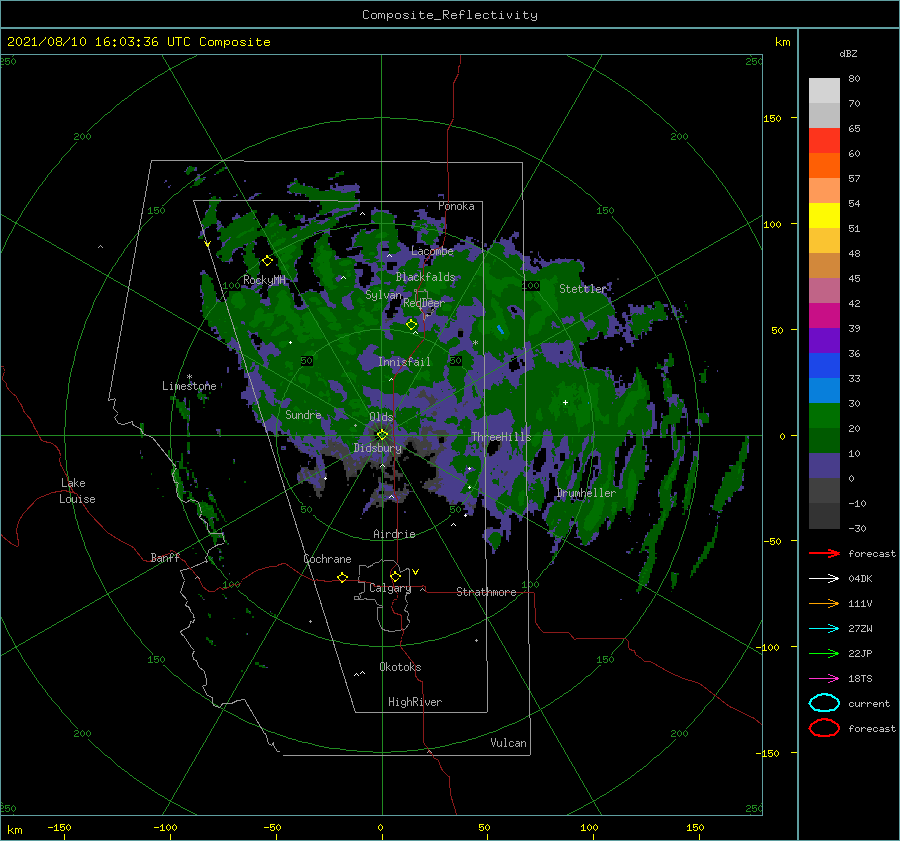
Task: Click the yellow 54–51 dBZ swatch
Action: [824, 215]
